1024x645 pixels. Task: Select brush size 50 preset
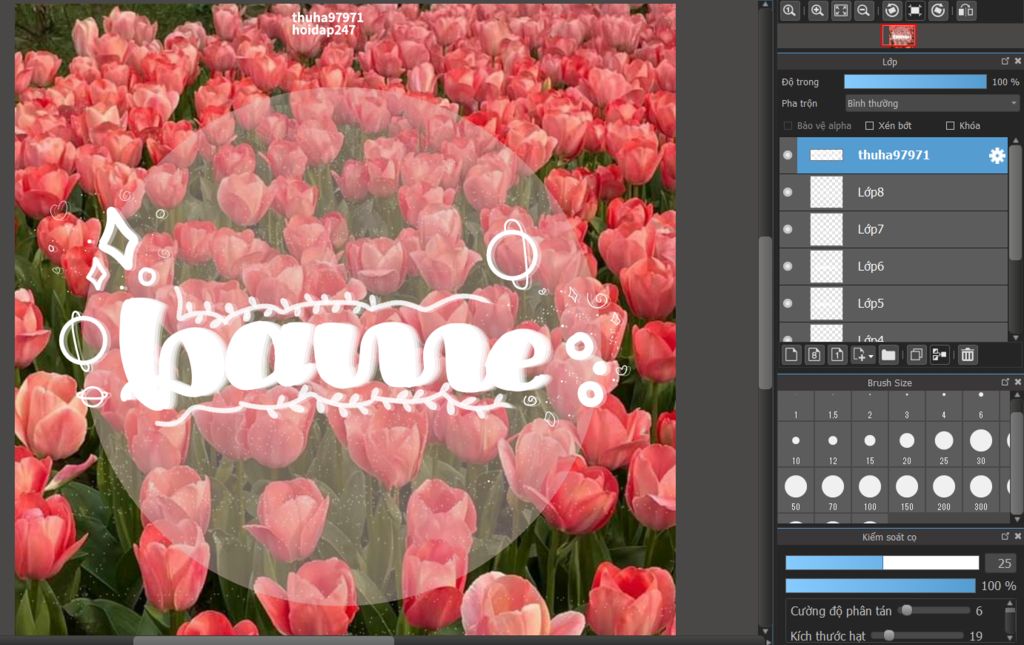(795, 490)
